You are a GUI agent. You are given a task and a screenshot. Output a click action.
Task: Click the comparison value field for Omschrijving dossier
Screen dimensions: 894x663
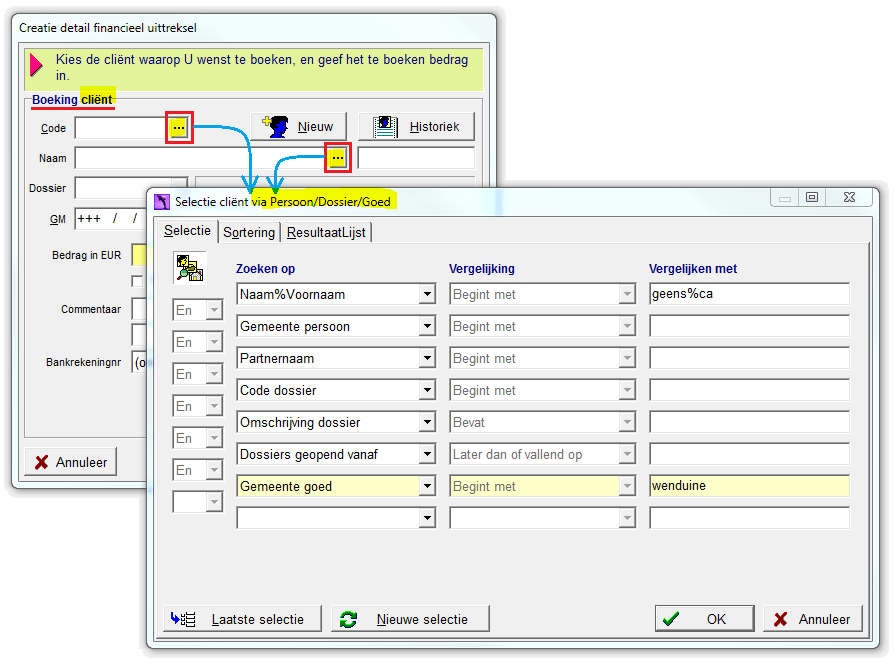pos(749,422)
